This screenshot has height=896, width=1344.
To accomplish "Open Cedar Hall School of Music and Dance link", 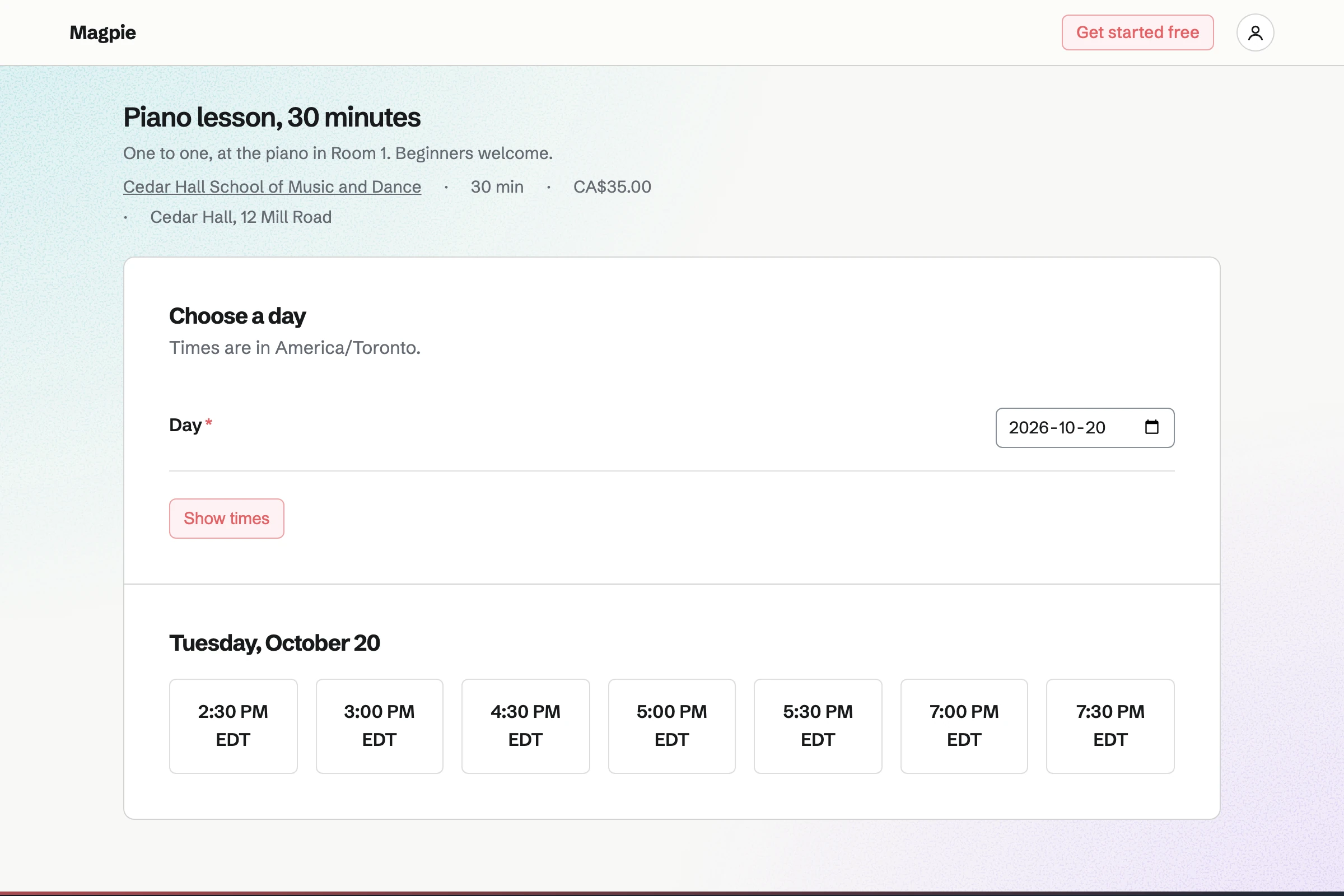I will (272, 187).
